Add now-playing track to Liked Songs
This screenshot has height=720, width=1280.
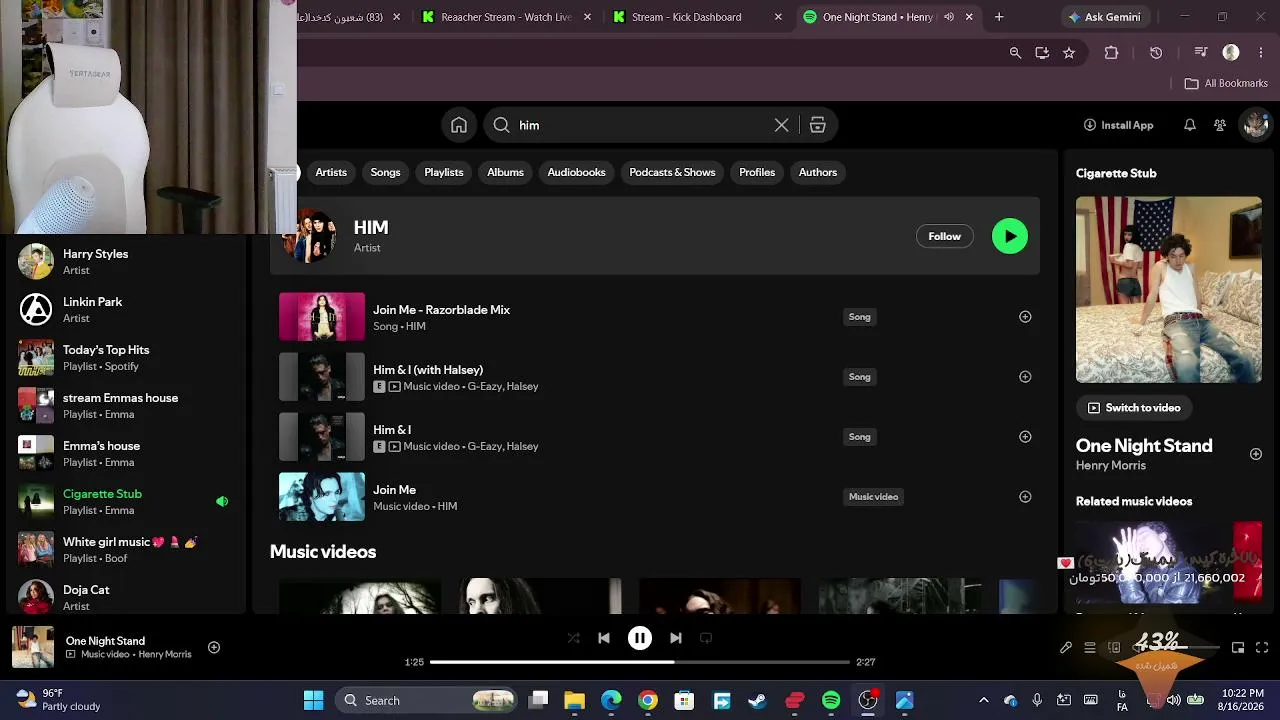214,648
